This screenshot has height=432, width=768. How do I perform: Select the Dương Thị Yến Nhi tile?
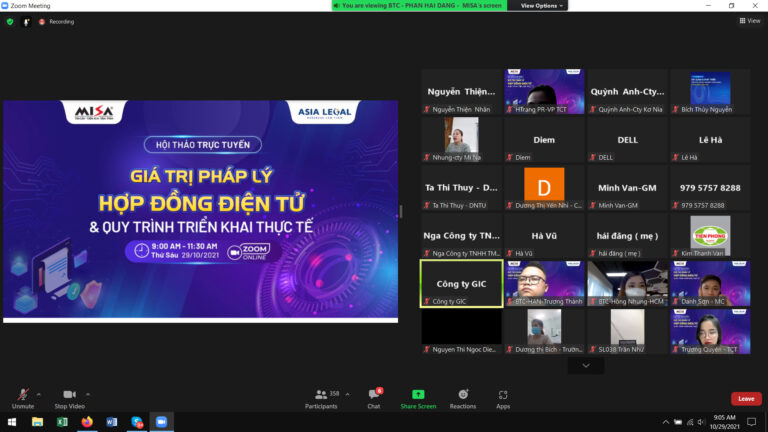click(544, 187)
